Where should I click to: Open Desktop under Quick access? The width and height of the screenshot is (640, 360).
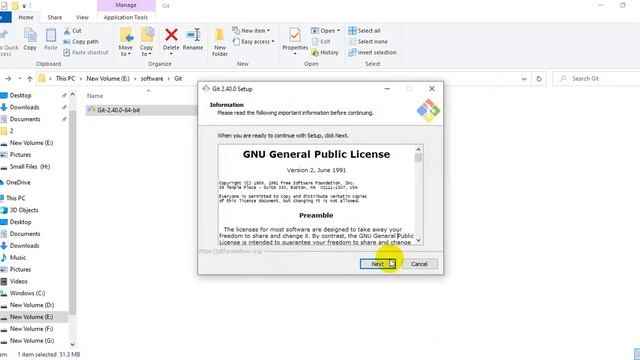pos(20,96)
